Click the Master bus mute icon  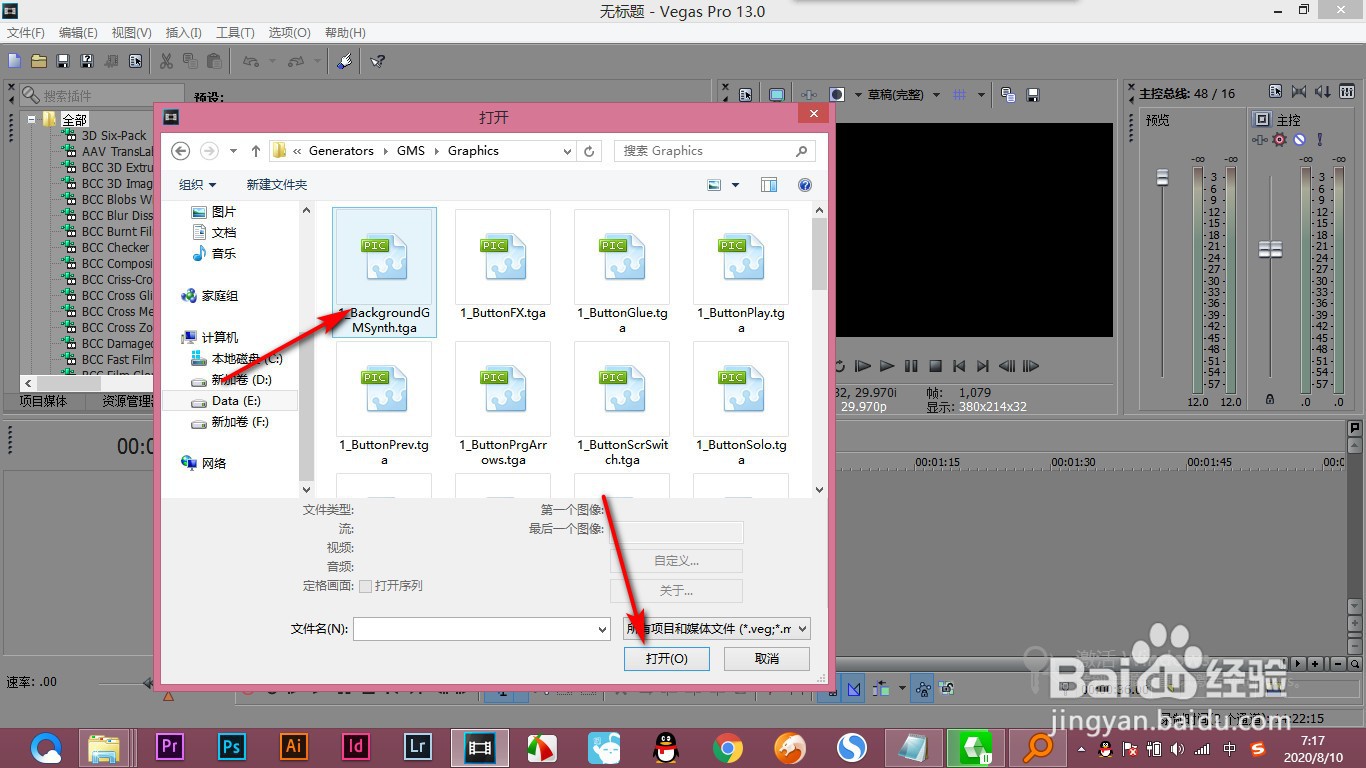(x=1300, y=139)
